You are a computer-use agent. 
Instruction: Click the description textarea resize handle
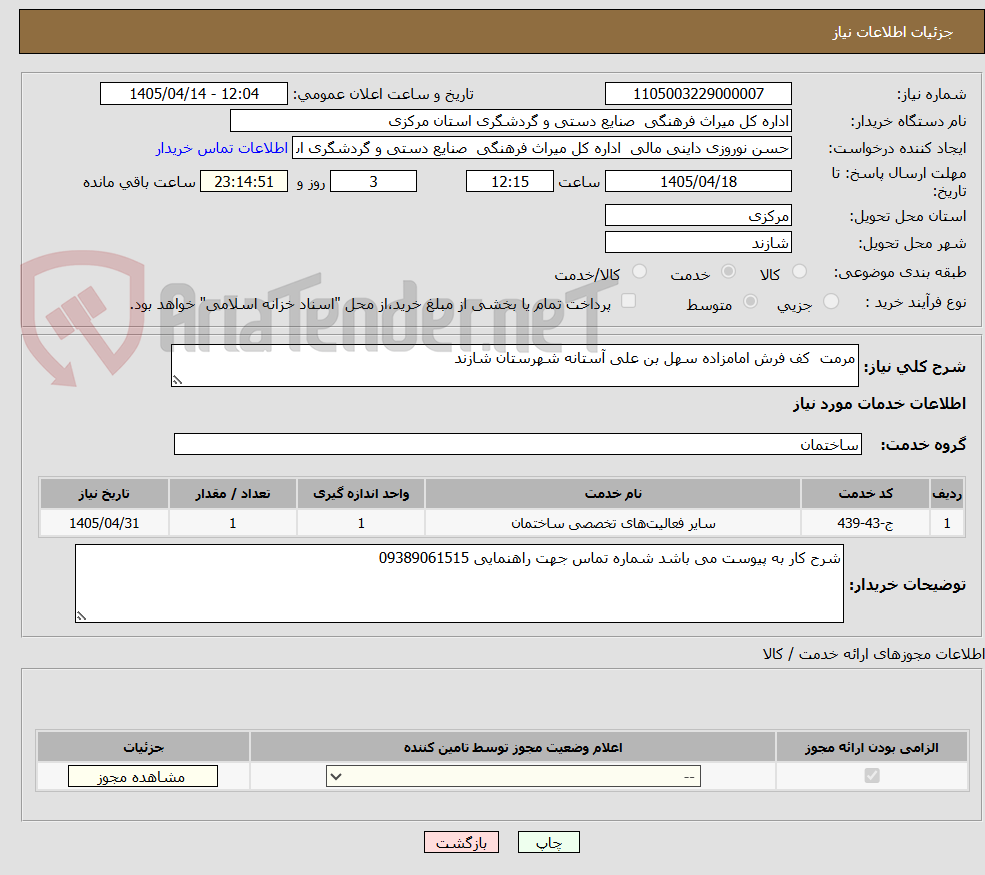[177, 379]
